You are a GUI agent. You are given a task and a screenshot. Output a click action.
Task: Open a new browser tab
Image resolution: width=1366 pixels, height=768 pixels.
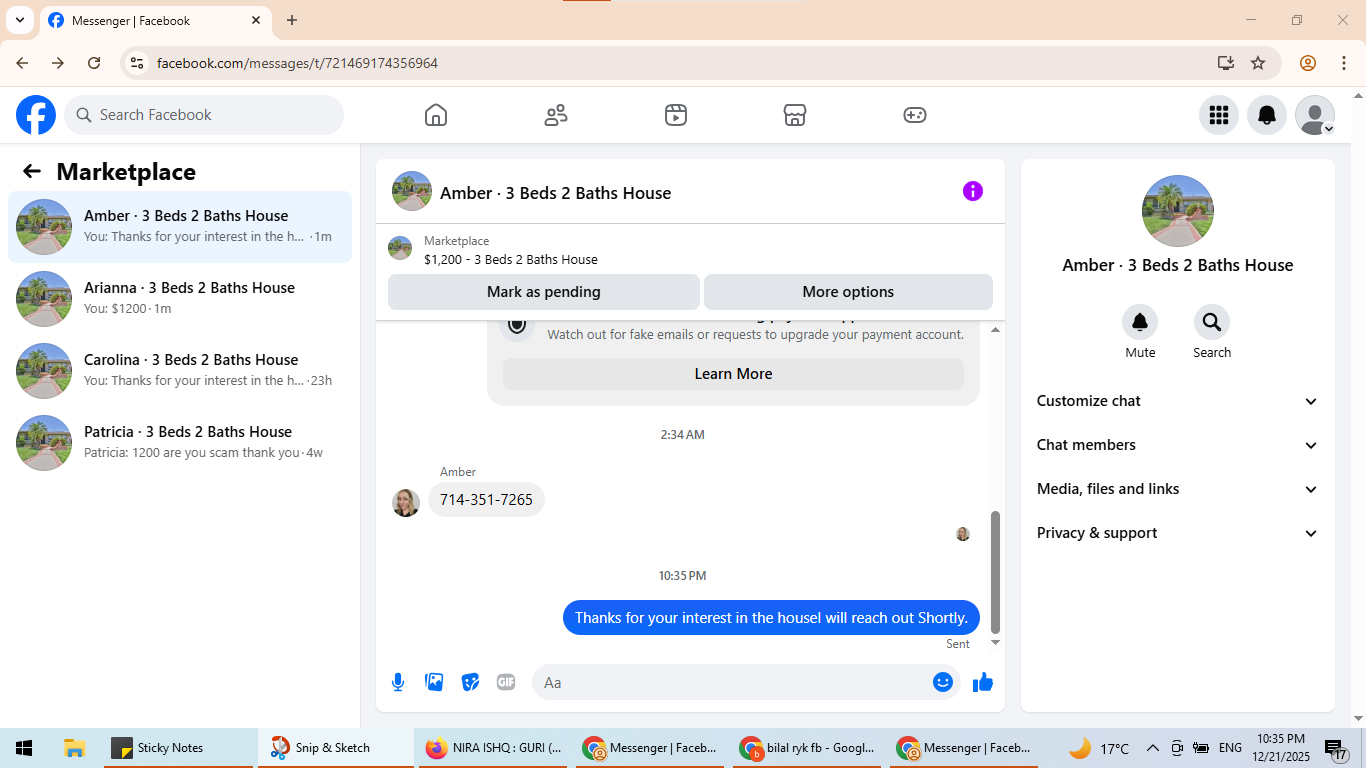292,20
